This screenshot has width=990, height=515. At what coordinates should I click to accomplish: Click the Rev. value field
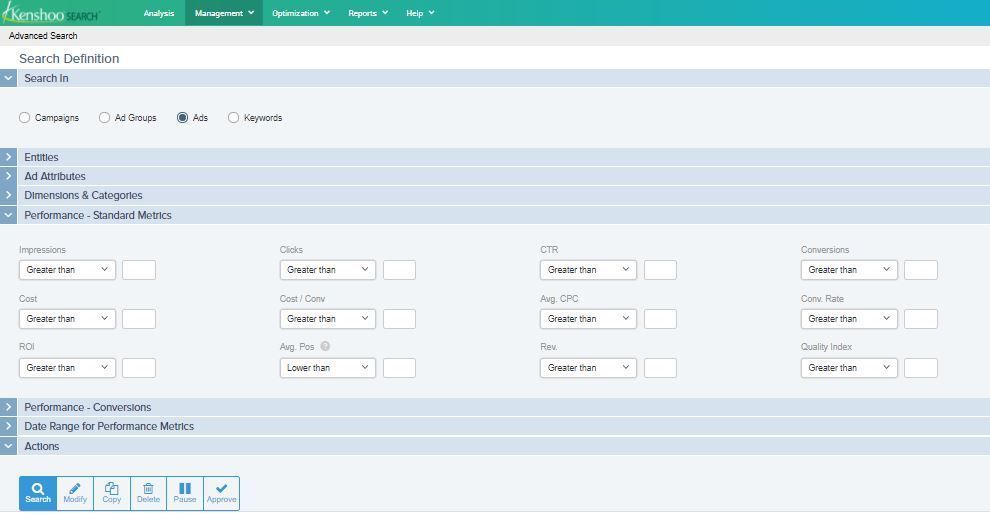pyautogui.click(x=660, y=368)
